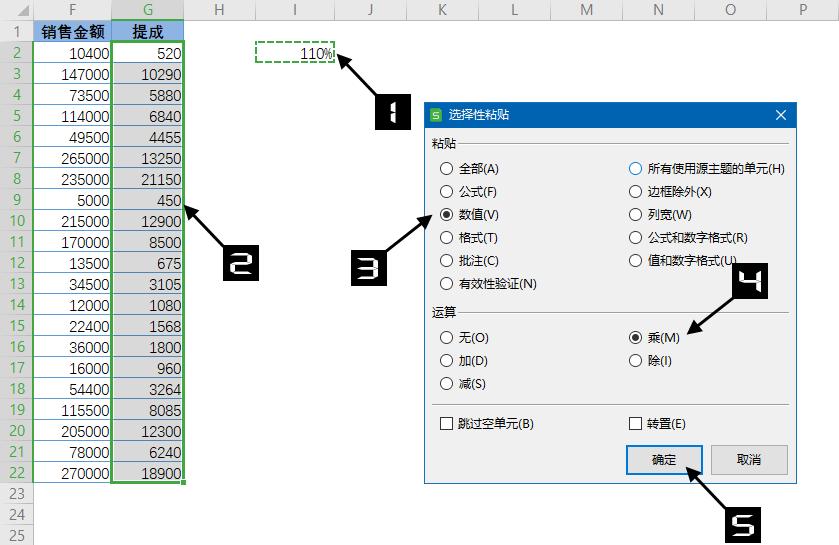Choose 无(O) operation
Image resolution: width=839 pixels, height=545 pixels.
464,337
